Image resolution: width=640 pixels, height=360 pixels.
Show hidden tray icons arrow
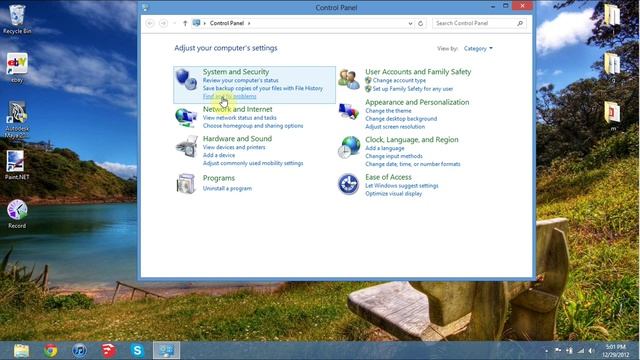coord(547,351)
